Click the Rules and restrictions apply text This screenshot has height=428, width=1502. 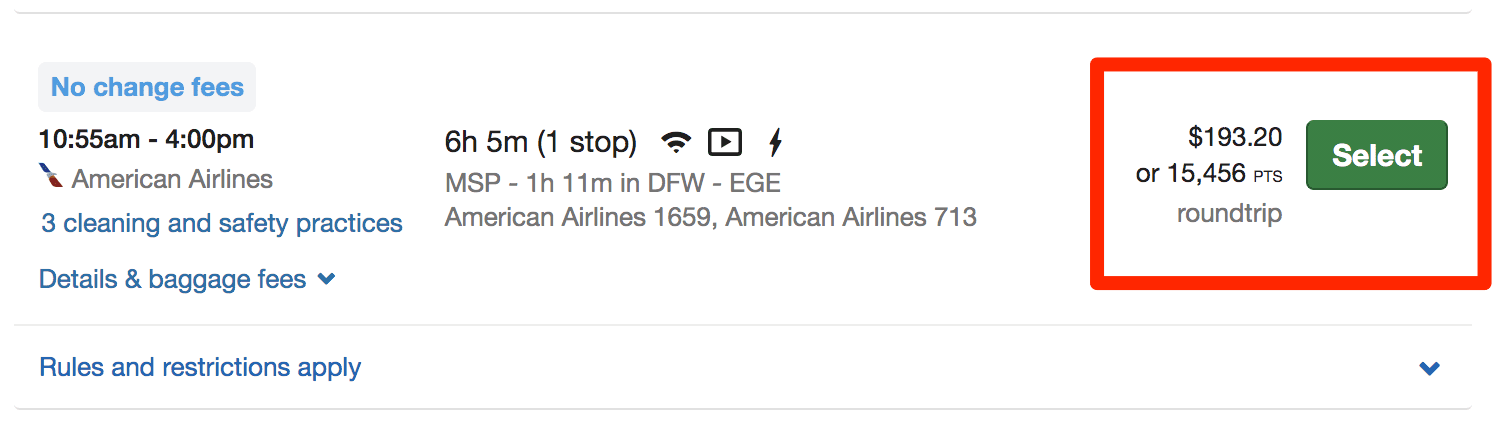[x=200, y=367]
